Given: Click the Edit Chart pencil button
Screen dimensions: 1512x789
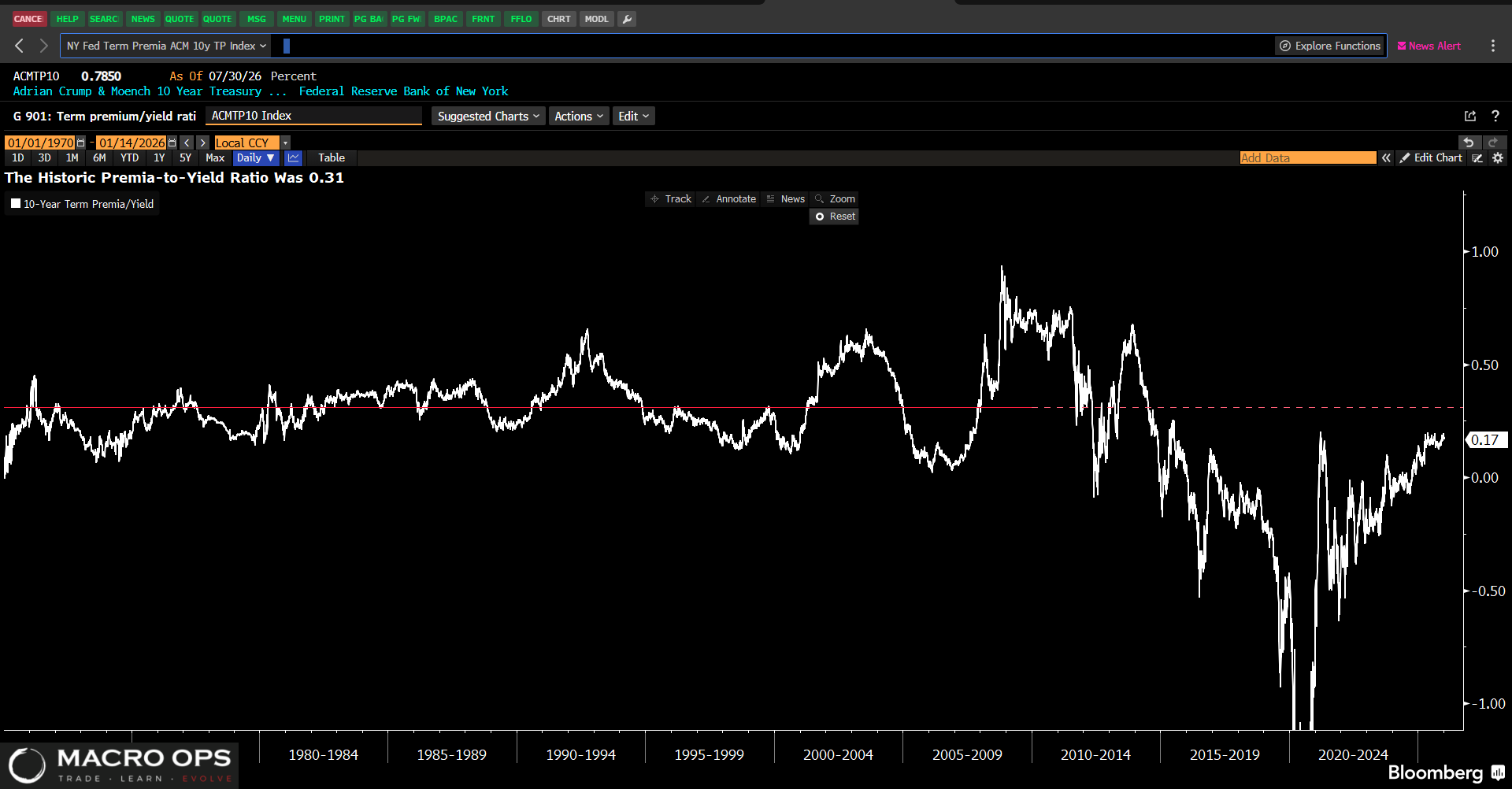Looking at the screenshot, I should tap(1431, 158).
